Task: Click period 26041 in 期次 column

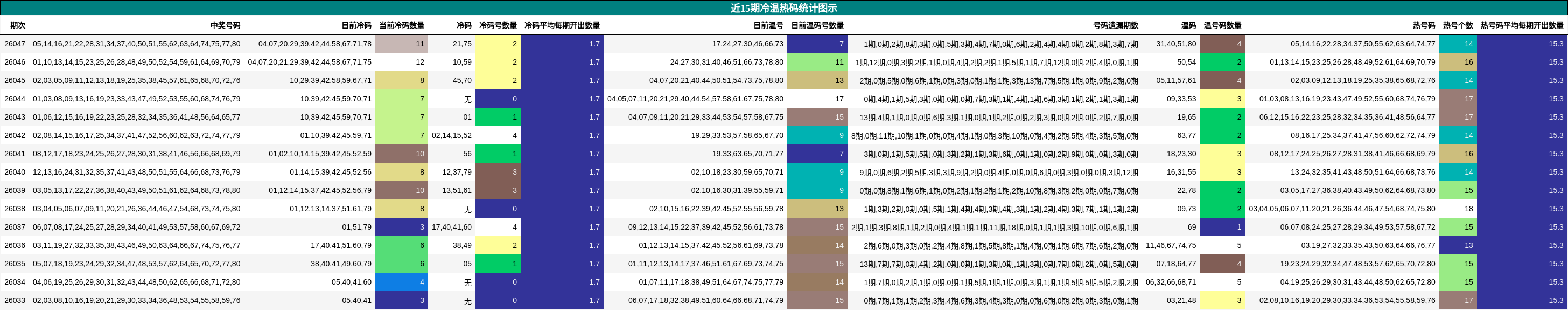Action: click(x=15, y=154)
